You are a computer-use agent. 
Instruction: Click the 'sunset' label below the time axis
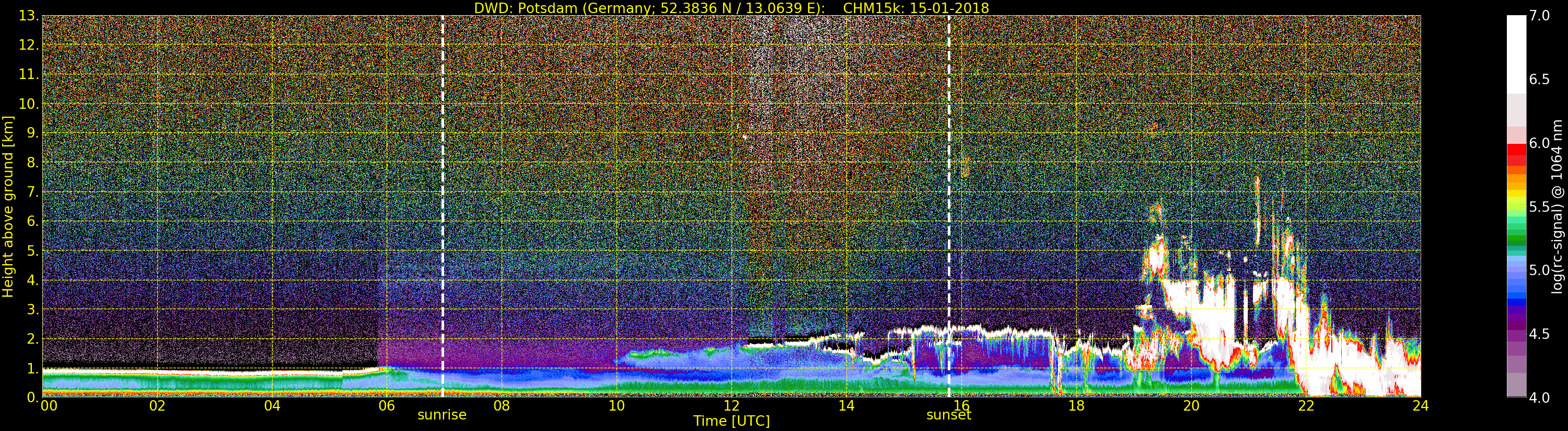[x=948, y=415]
